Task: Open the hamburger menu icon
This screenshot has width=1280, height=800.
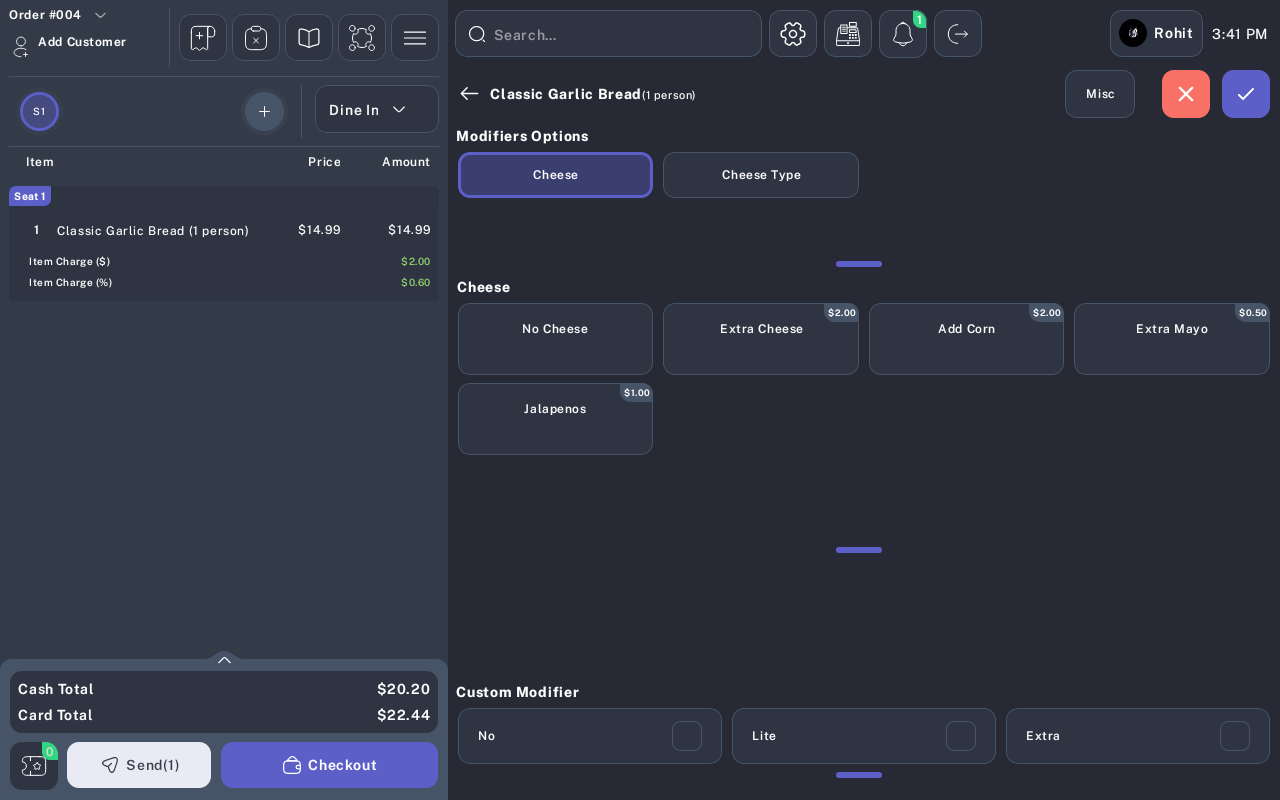Action: (415, 38)
